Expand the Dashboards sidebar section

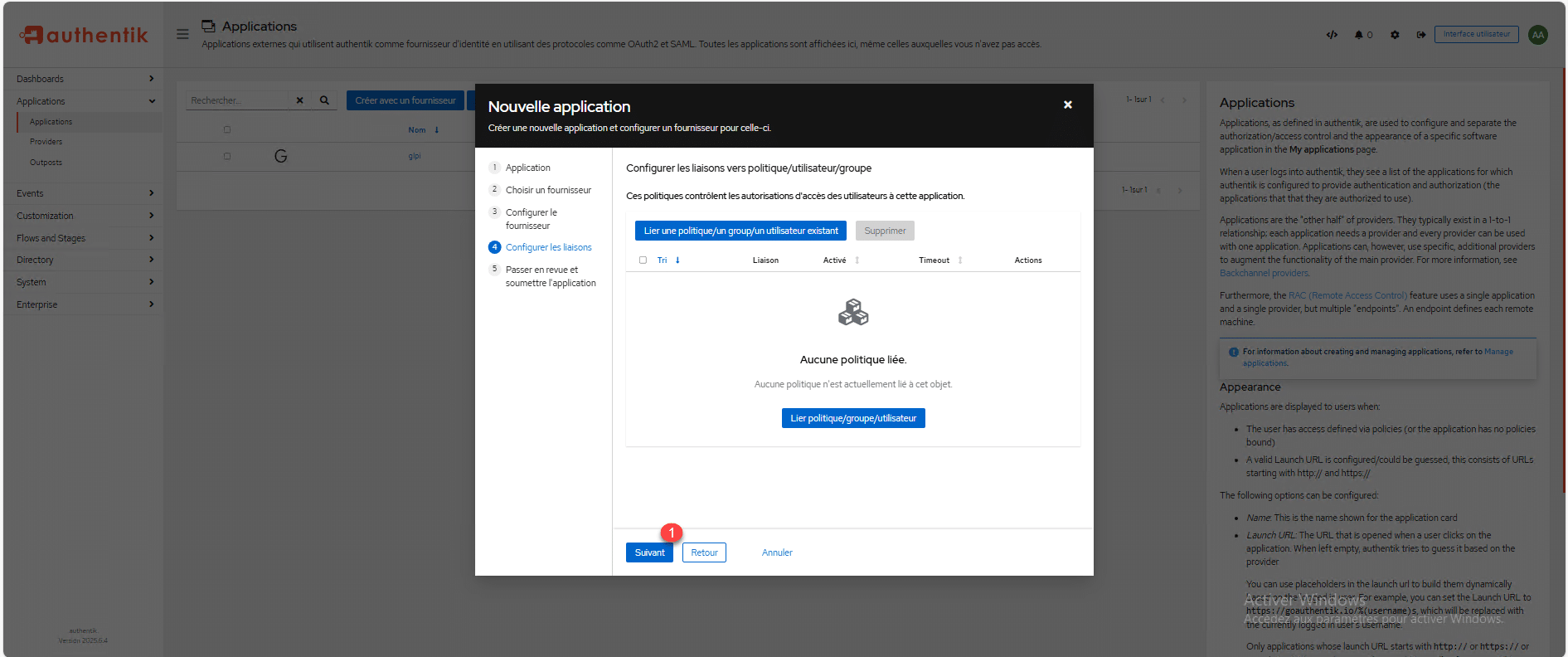83,79
